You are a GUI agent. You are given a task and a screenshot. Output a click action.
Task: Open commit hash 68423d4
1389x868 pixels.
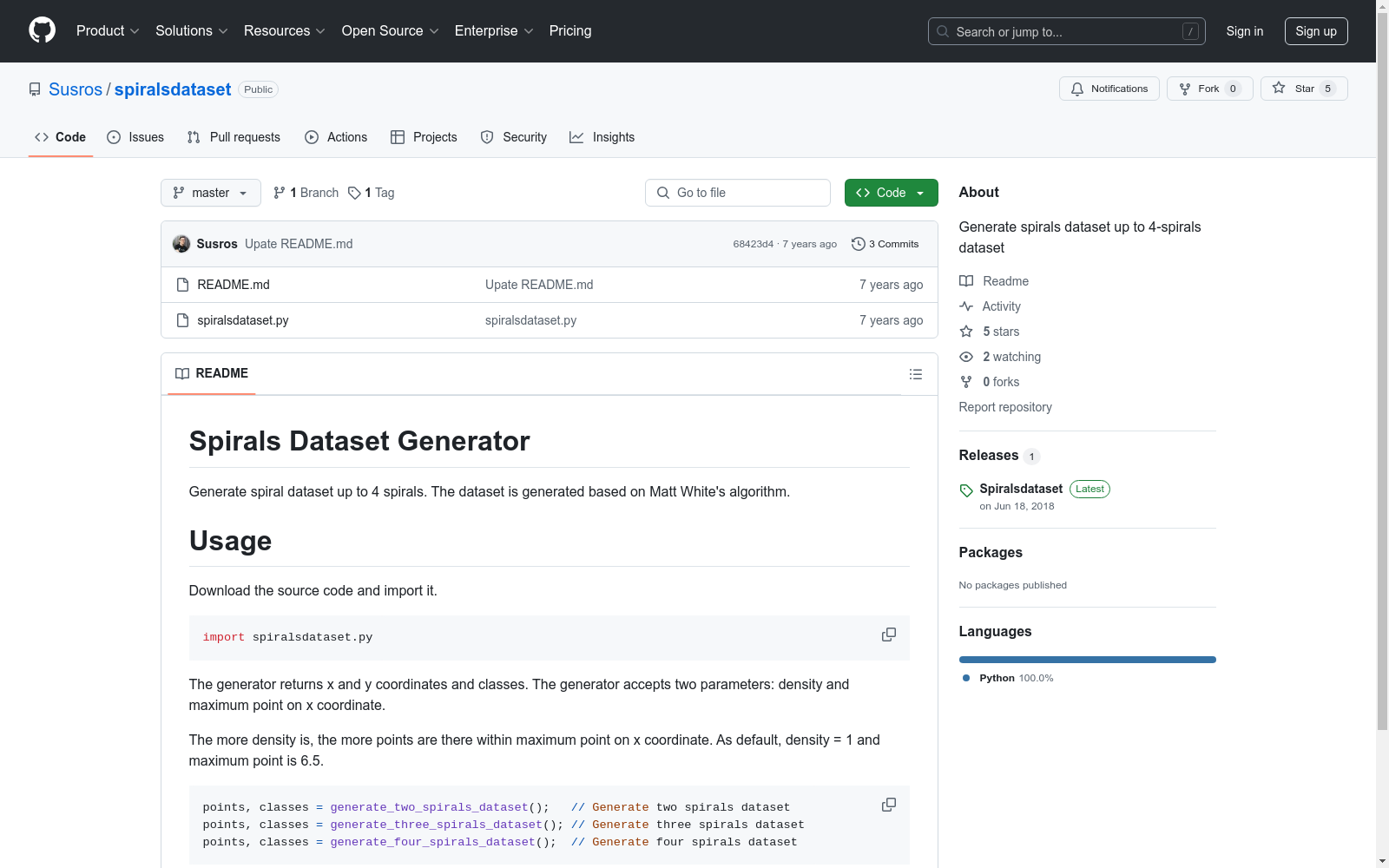click(753, 244)
